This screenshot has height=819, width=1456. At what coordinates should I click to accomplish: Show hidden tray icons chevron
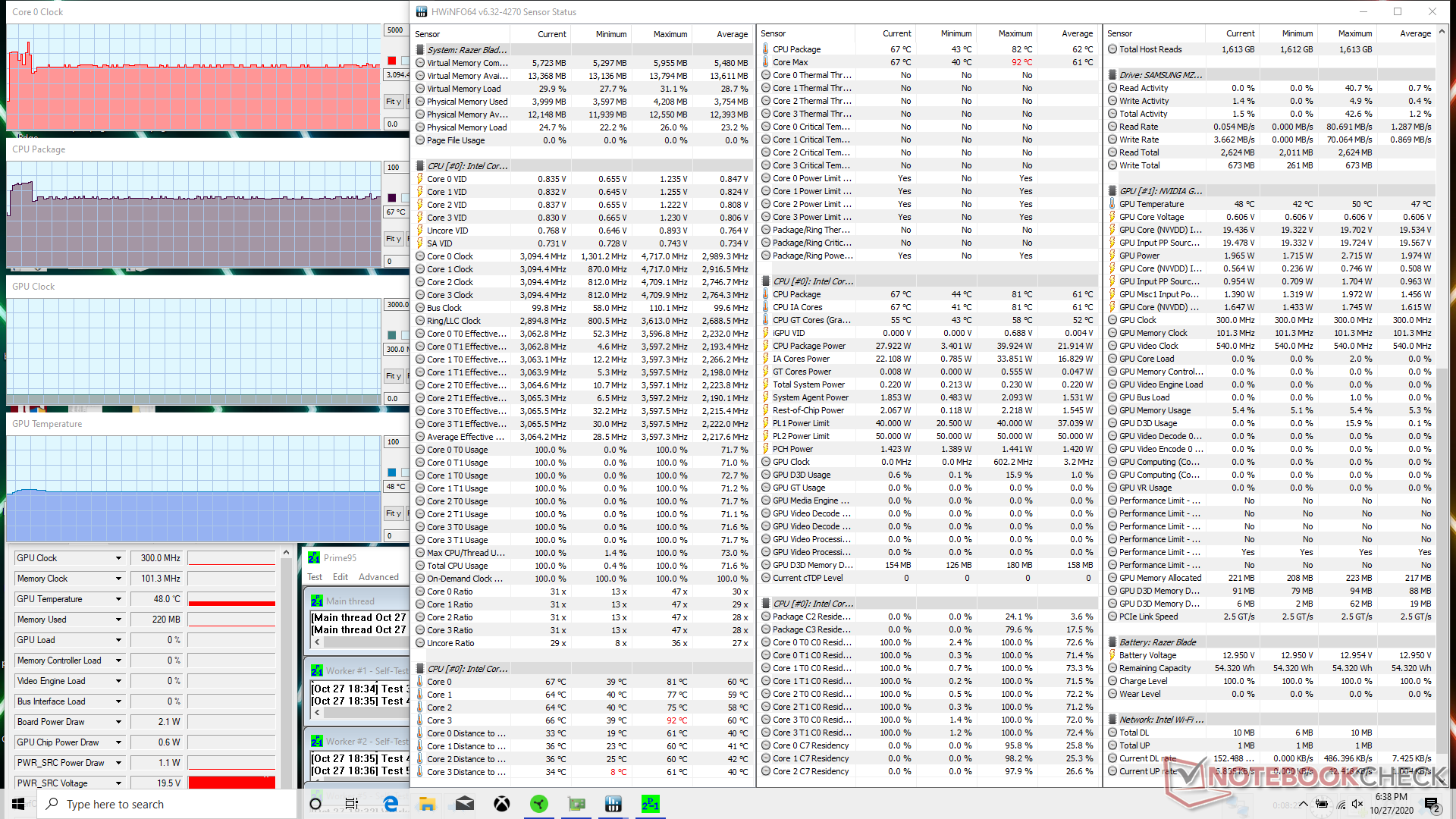point(1303,804)
